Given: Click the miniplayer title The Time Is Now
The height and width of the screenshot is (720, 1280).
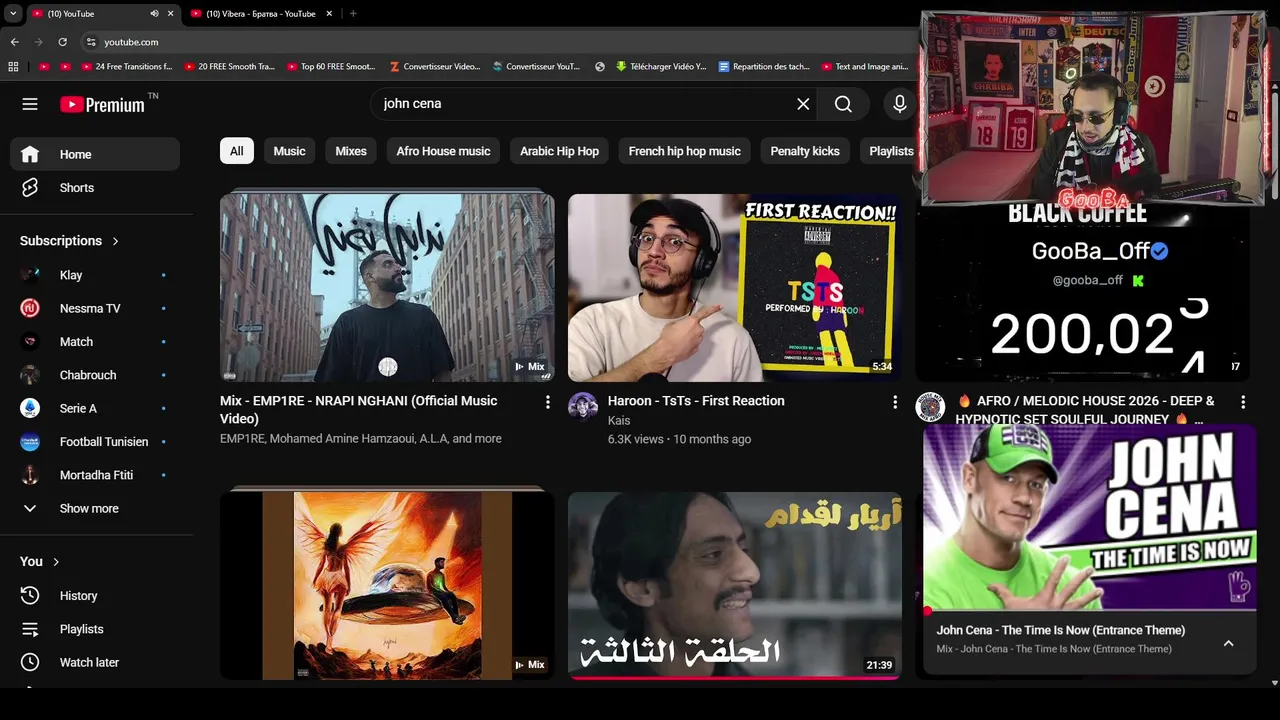Looking at the screenshot, I should [1061, 630].
